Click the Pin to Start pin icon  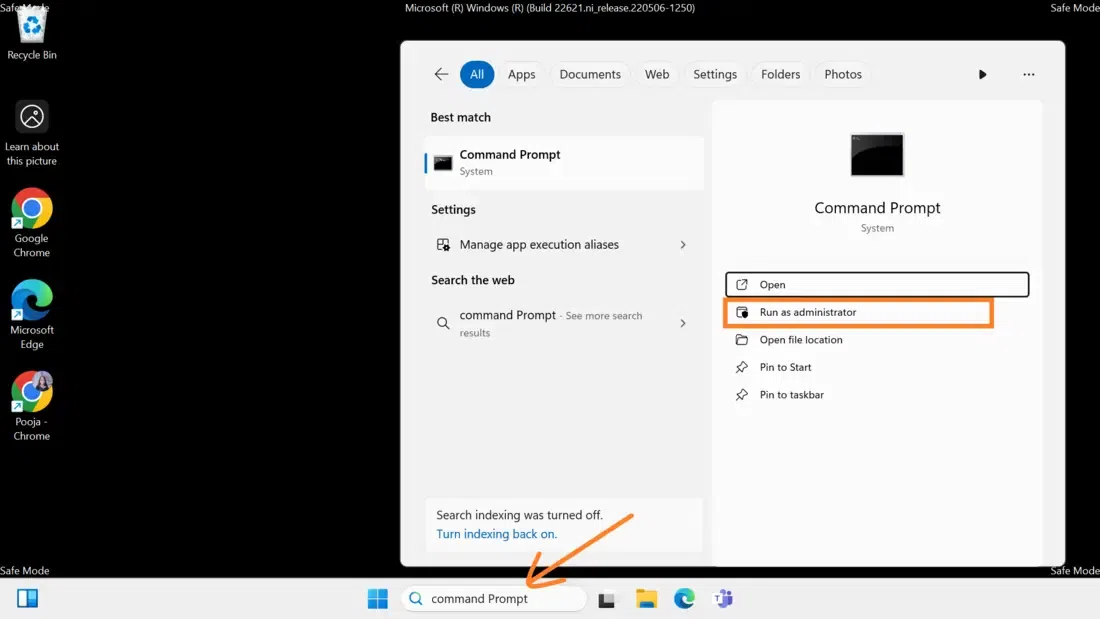point(742,367)
